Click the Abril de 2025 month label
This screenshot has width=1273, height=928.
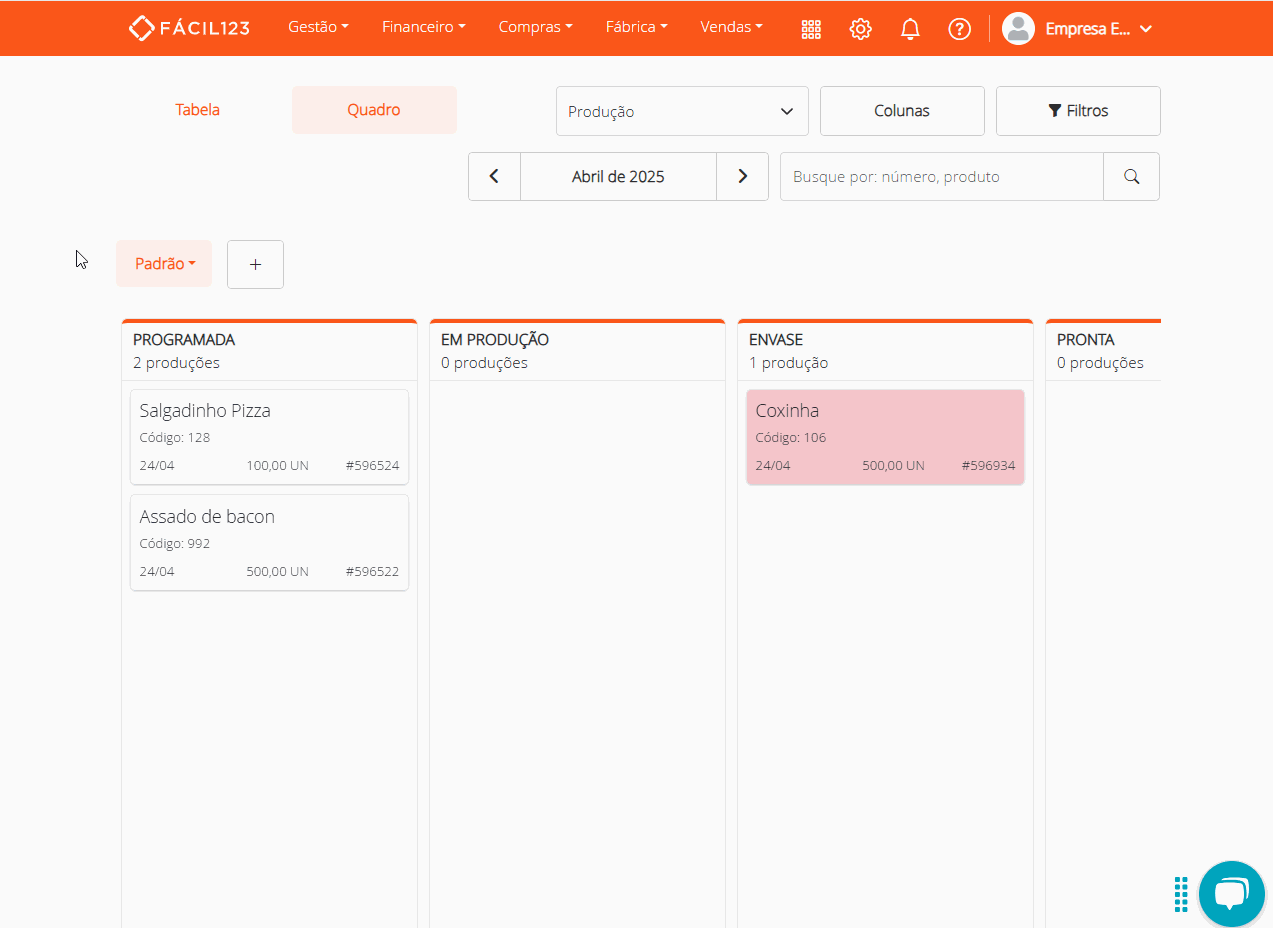point(618,177)
